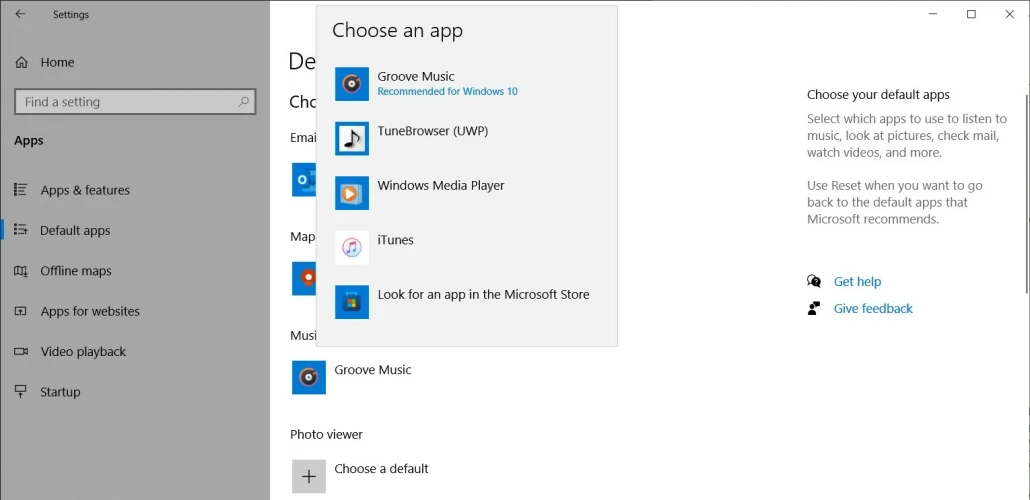Choose the Windows Media Player icon
This screenshot has width=1030, height=500.
[x=351, y=193]
